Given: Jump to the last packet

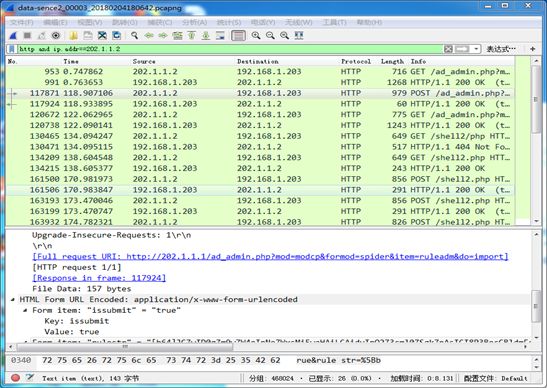Looking at the screenshot, I should coord(206,36).
